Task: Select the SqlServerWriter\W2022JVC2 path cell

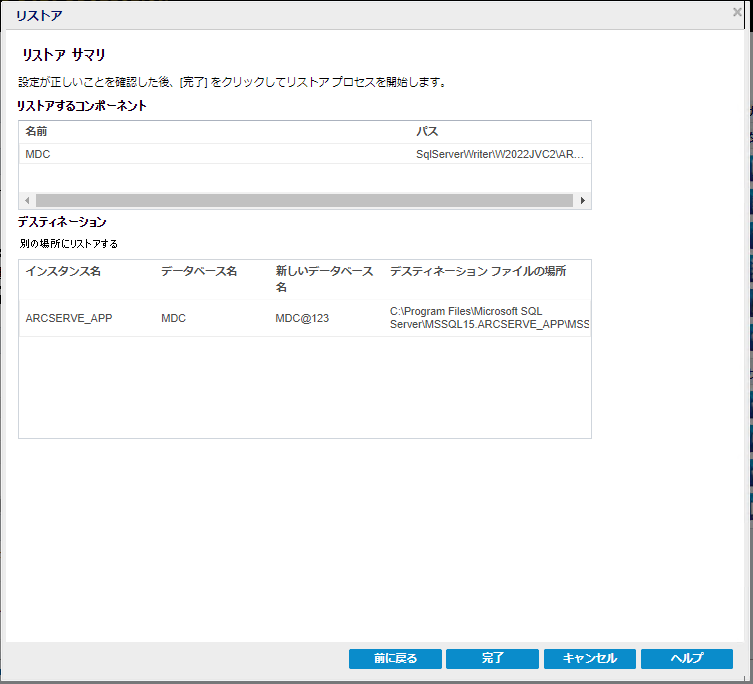Action: [500, 154]
